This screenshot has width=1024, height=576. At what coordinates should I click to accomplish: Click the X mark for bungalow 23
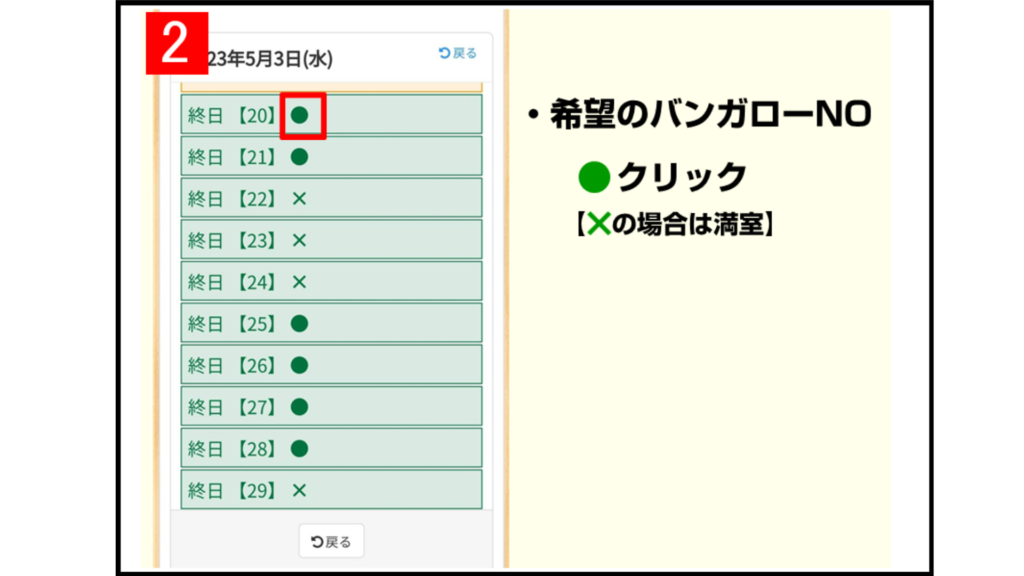[x=299, y=241]
